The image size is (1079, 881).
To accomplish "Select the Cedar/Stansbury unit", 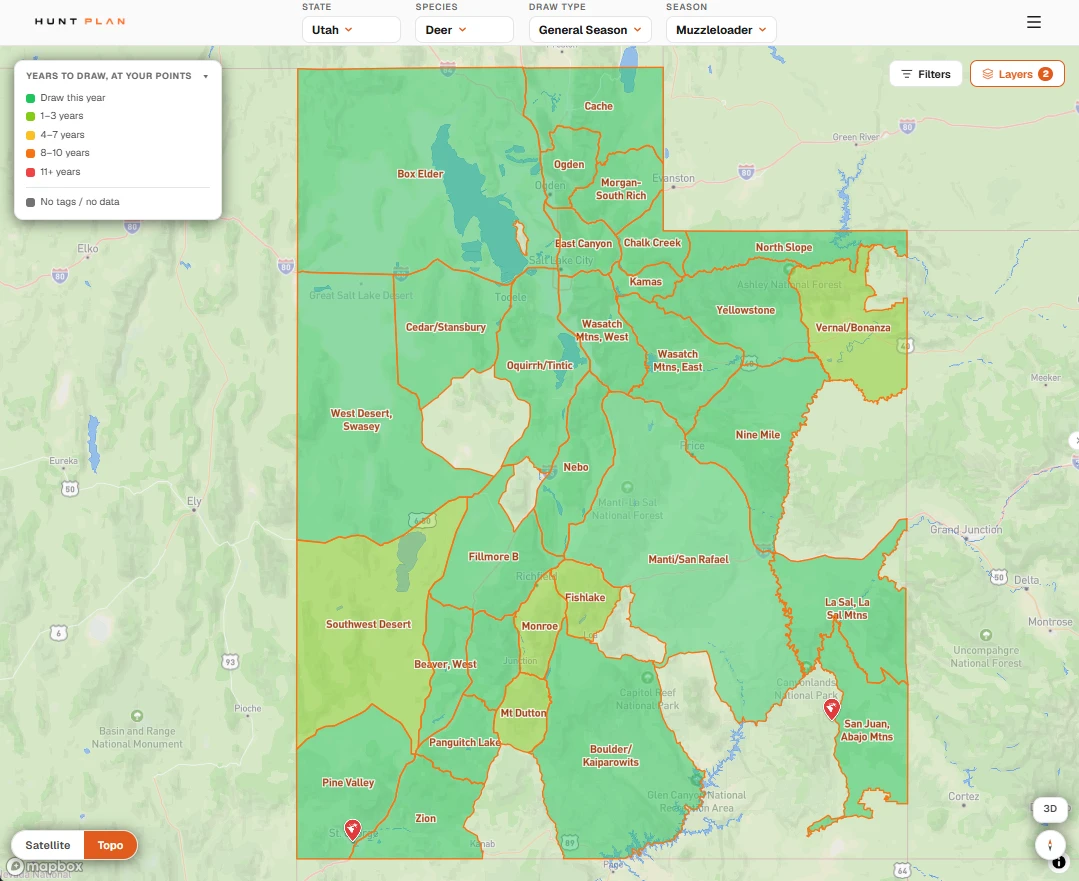I will point(446,327).
